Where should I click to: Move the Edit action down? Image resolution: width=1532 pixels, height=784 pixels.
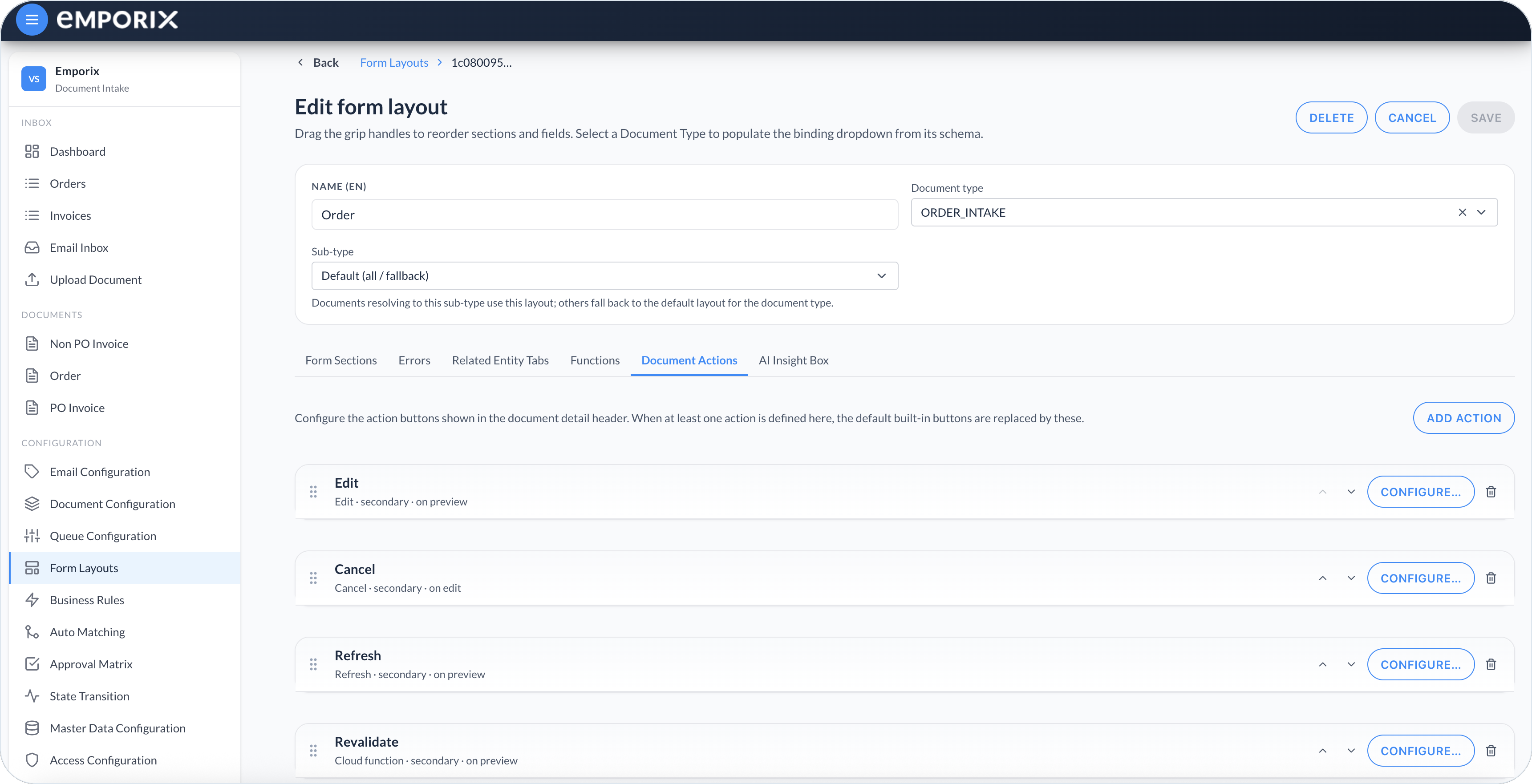click(x=1351, y=492)
